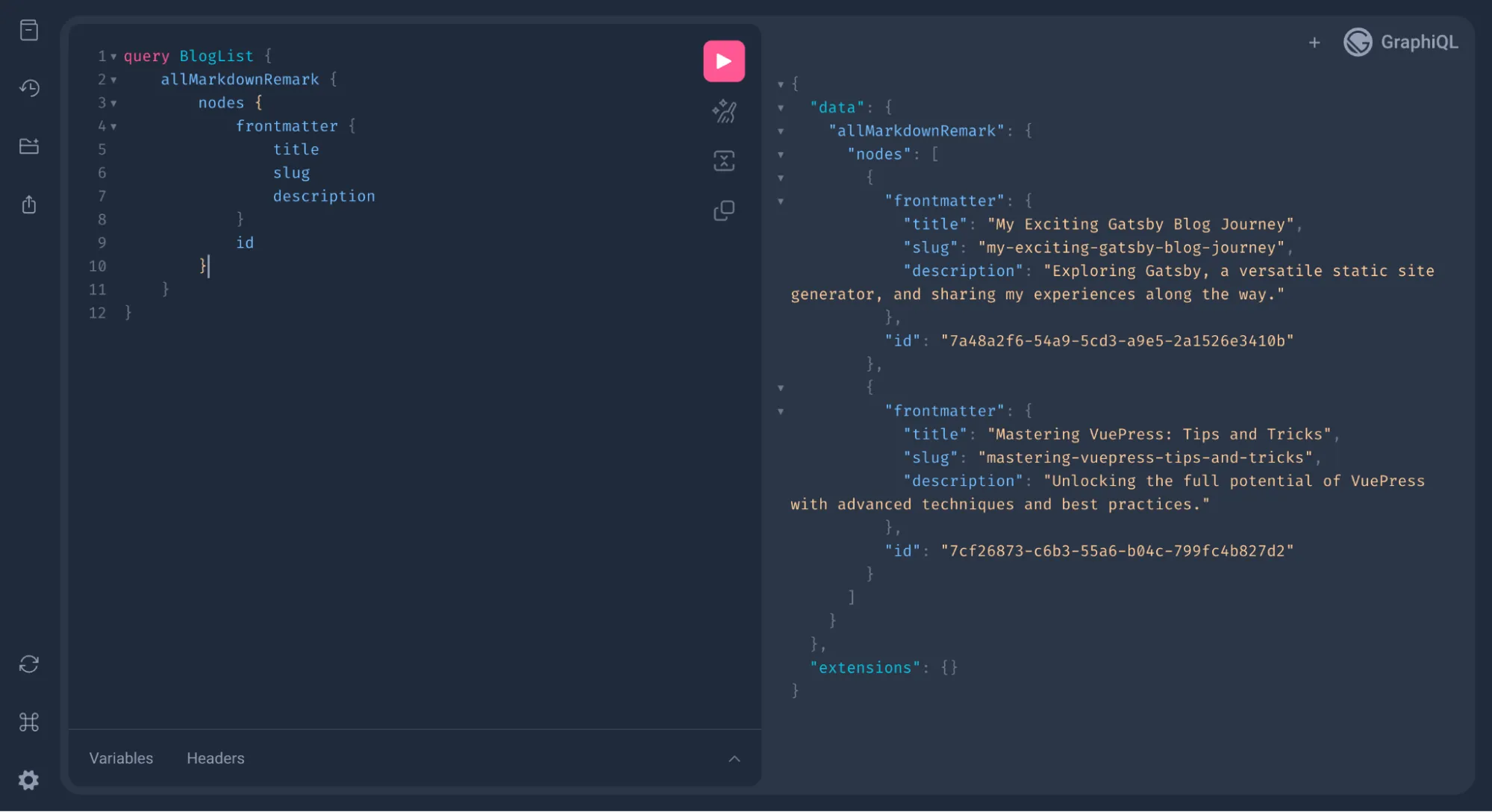Add a new tab with the plus button
This screenshot has width=1492, height=812.
coord(1314,43)
